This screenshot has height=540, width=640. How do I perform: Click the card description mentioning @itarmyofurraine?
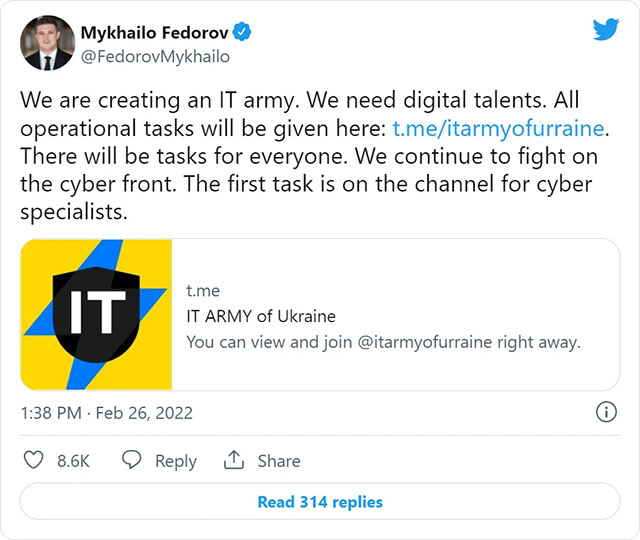(383, 341)
